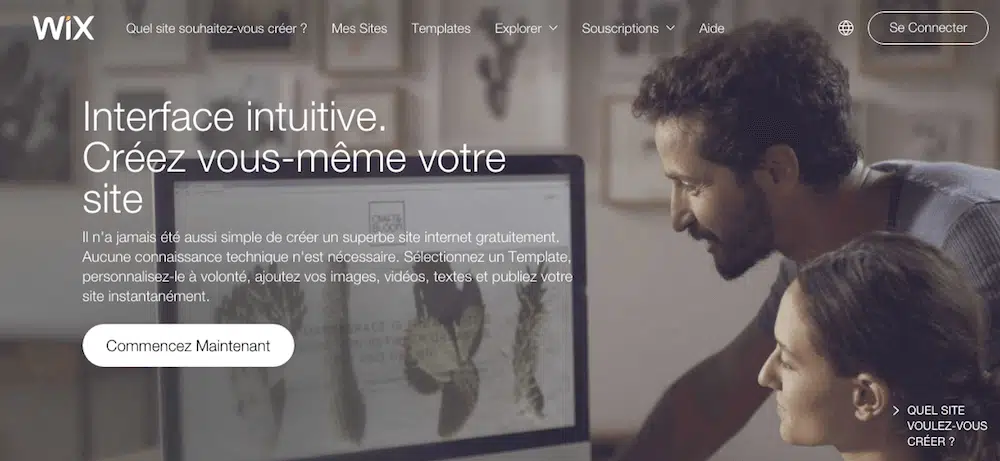The image size is (1000, 461).
Task: Click the Wix logo
Action: (63, 28)
